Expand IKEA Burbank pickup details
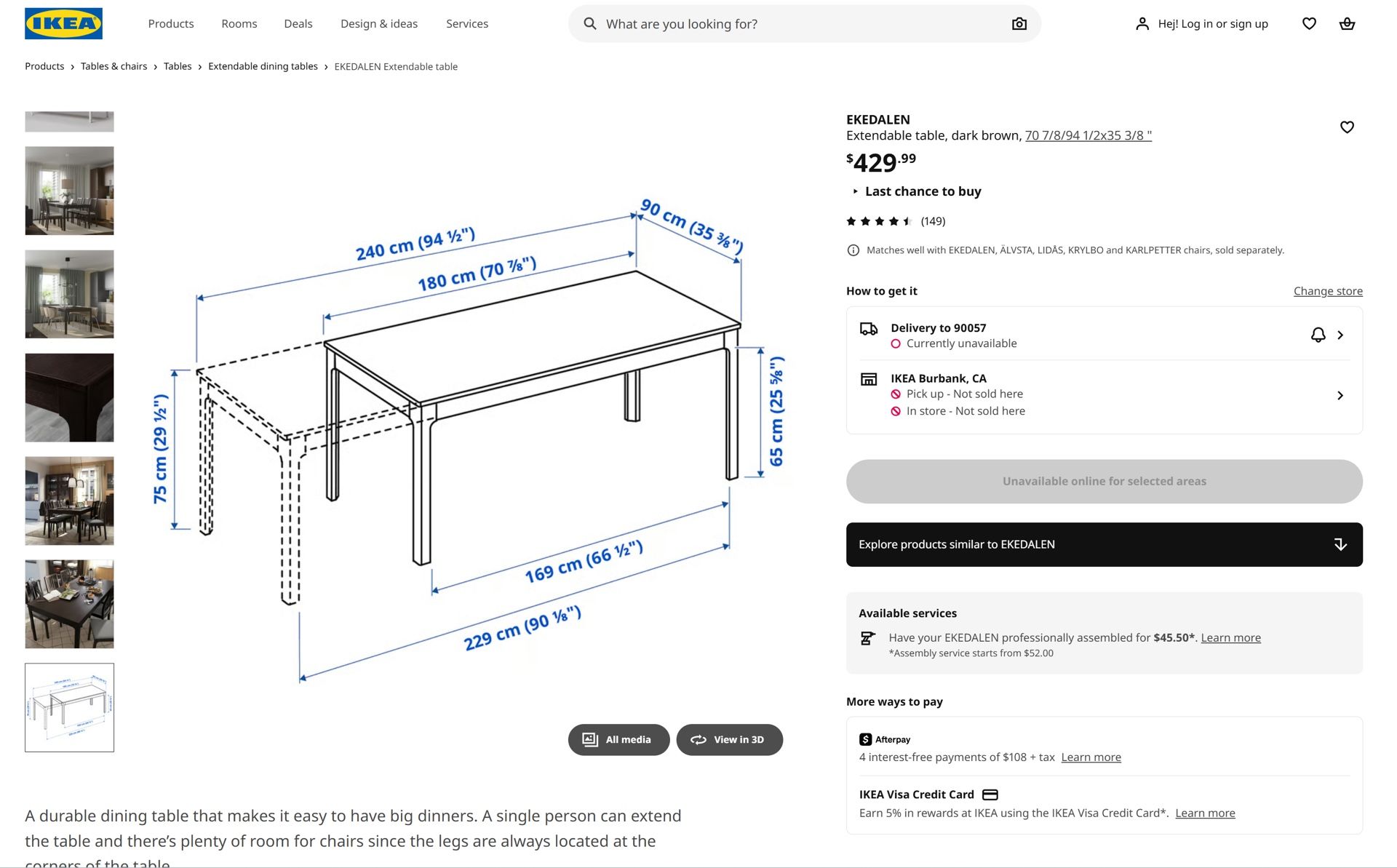The image size is (1397, 868). click(1341, 395)
